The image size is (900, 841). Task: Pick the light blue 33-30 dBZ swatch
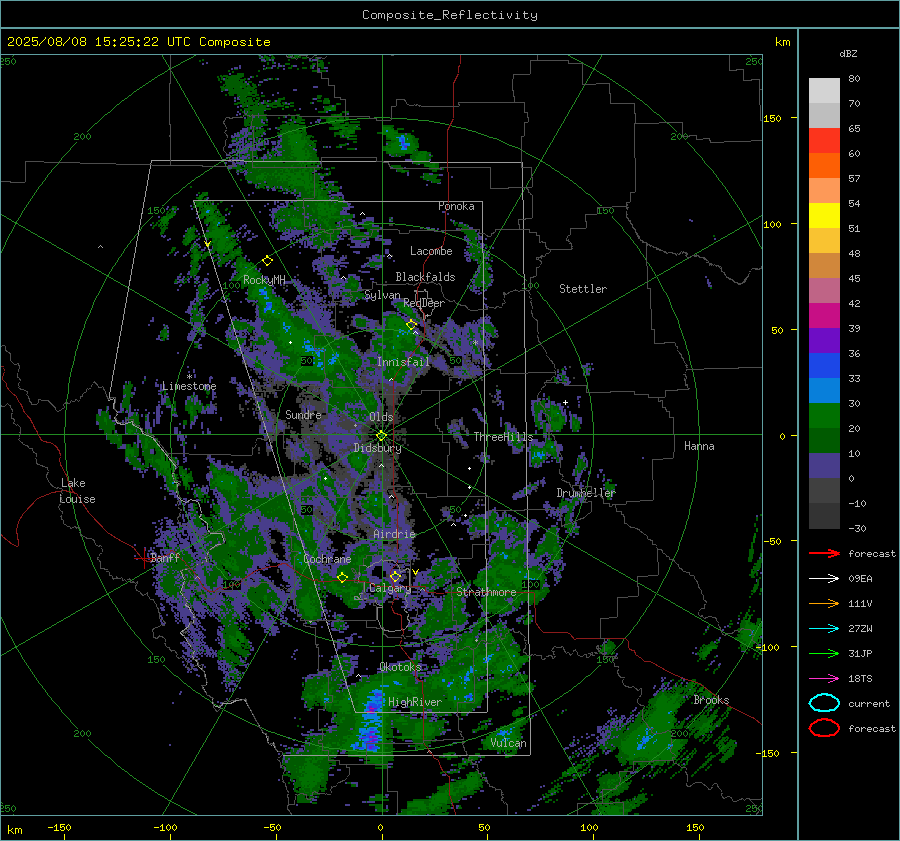click(x=824, y=391)
